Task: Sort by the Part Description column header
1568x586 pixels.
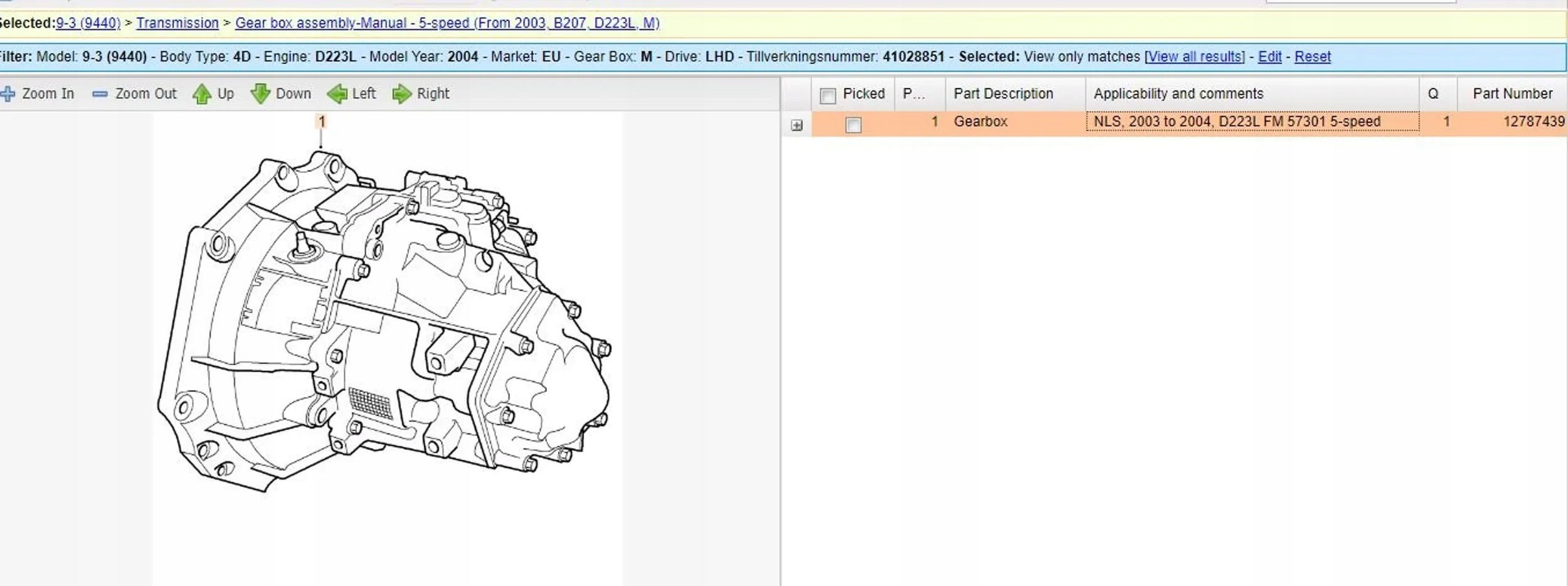Action: (1015, 94)
